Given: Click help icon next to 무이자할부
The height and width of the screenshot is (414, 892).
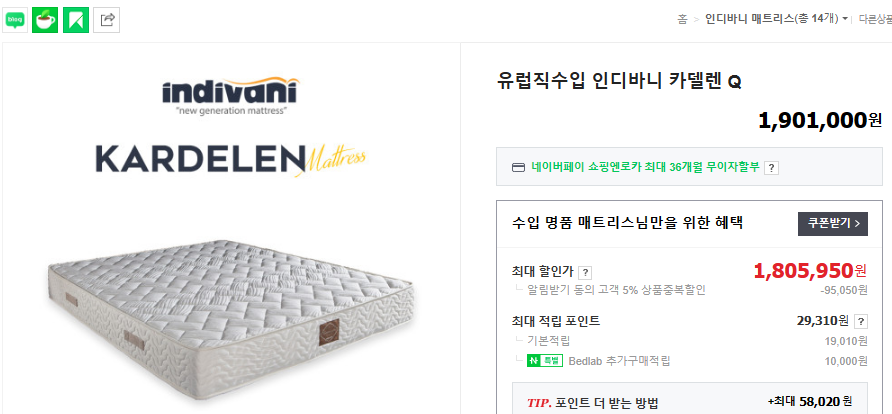Looking at the screenshot, I should pyautogui.click(x=771, y=168).
